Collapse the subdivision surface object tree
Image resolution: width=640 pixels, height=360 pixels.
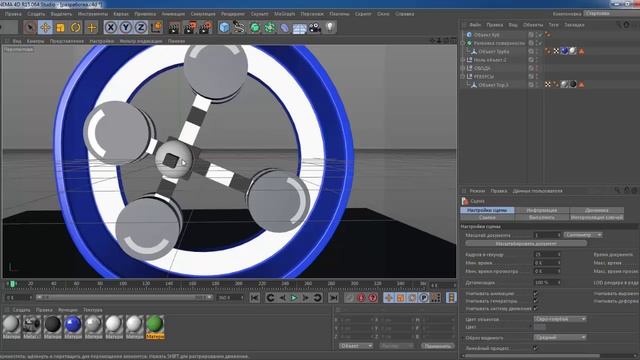[463, 43]
